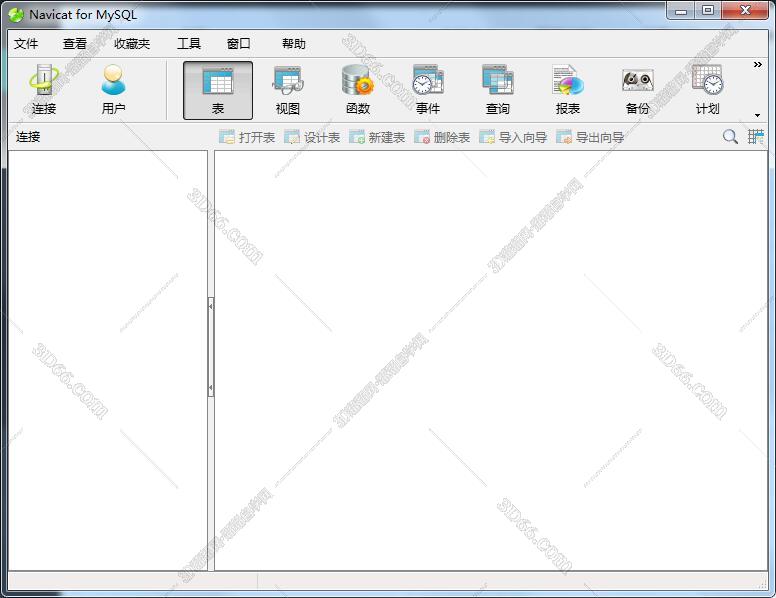Image resolution: width=776 pixels, height=598 pixels.
Task: Click the New Table (新建表) button
Action: [x=377, y=137]
